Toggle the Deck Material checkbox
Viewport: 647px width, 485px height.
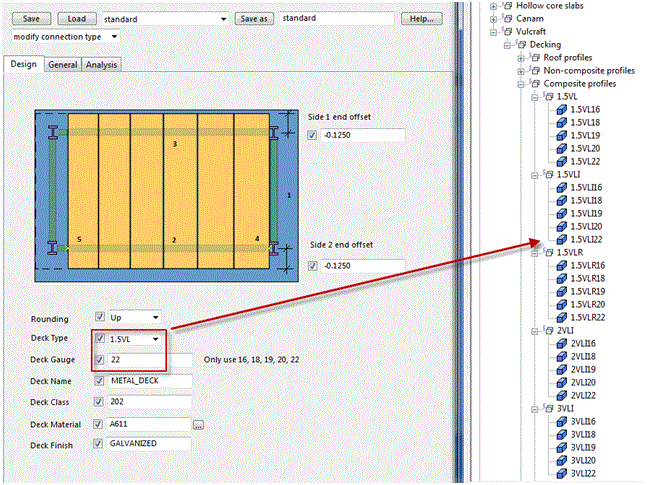click(100, 423)
